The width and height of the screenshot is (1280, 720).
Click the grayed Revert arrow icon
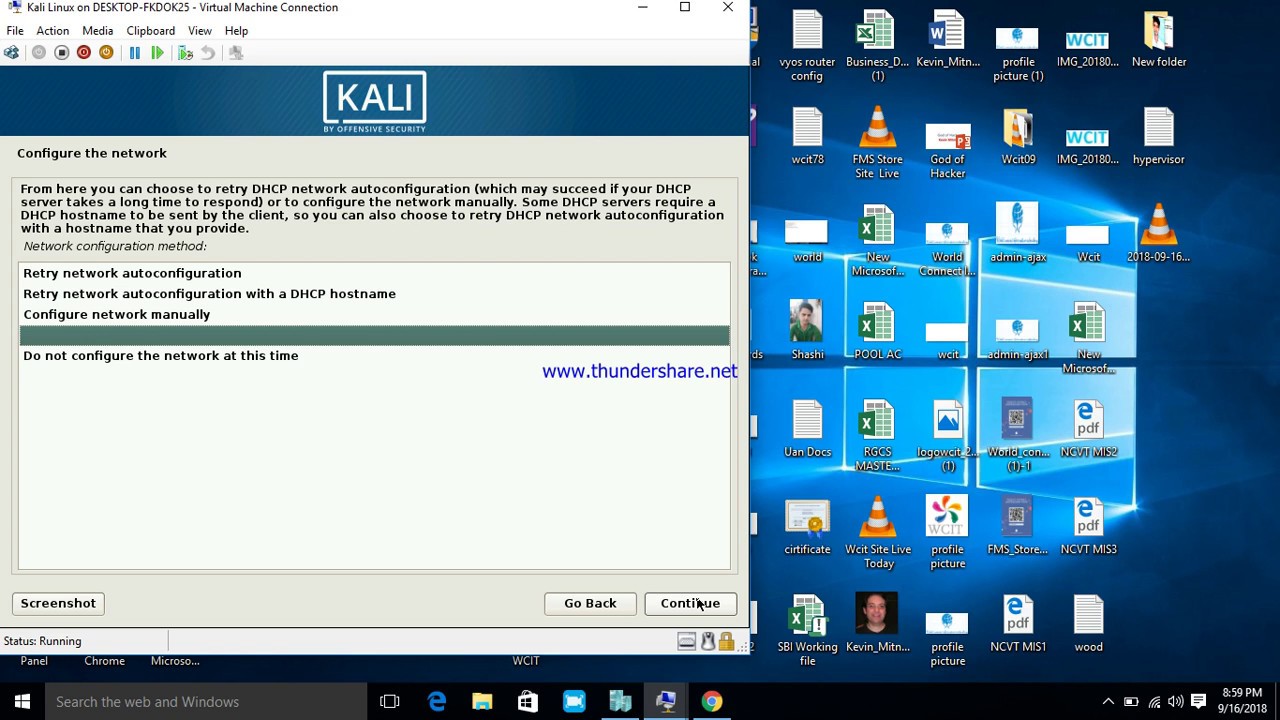tap(208, 53)
